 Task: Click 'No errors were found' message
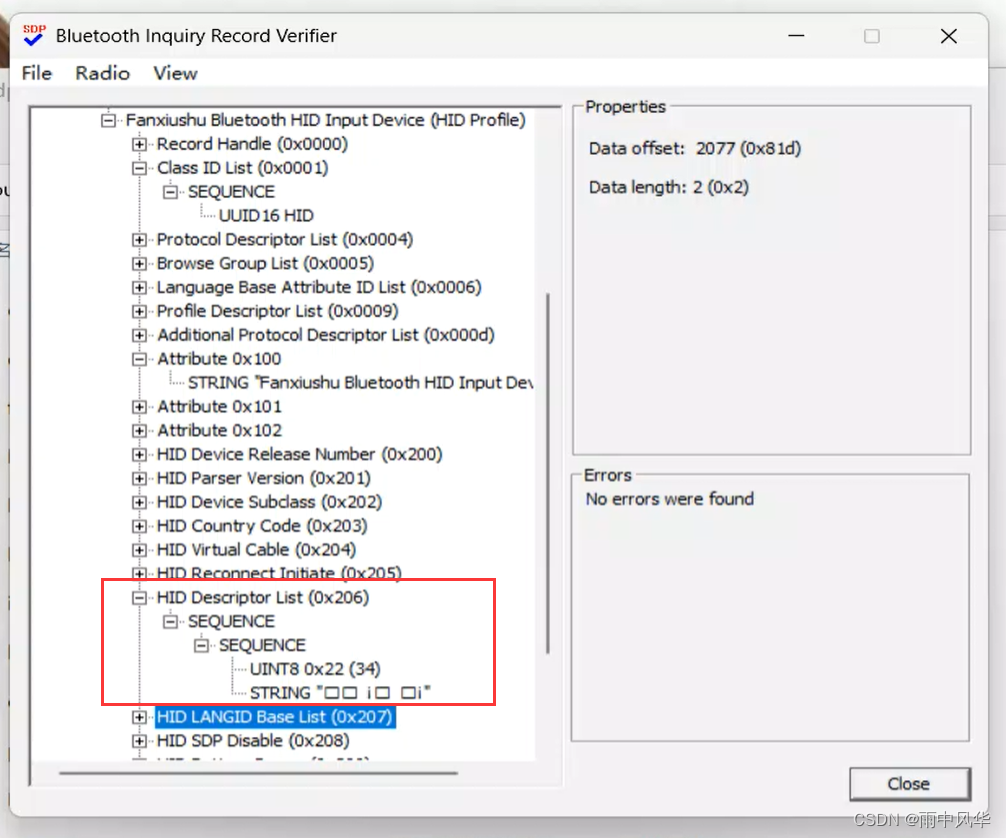point(669,499)
